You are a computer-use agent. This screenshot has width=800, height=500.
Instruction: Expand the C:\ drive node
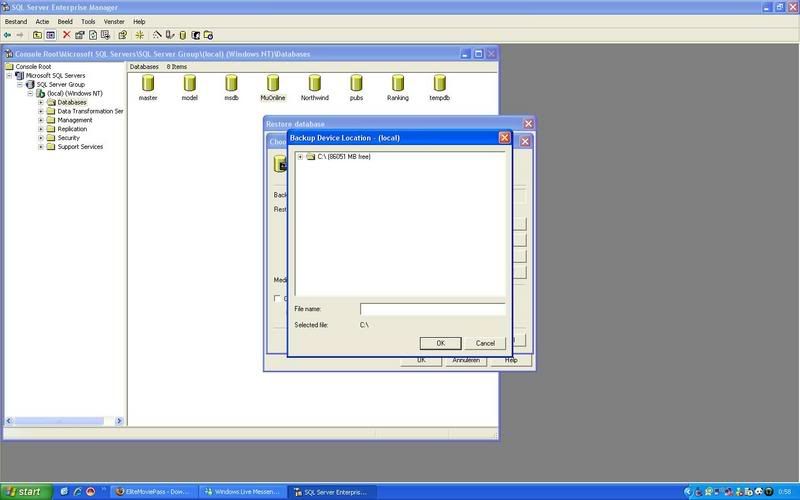300,157
